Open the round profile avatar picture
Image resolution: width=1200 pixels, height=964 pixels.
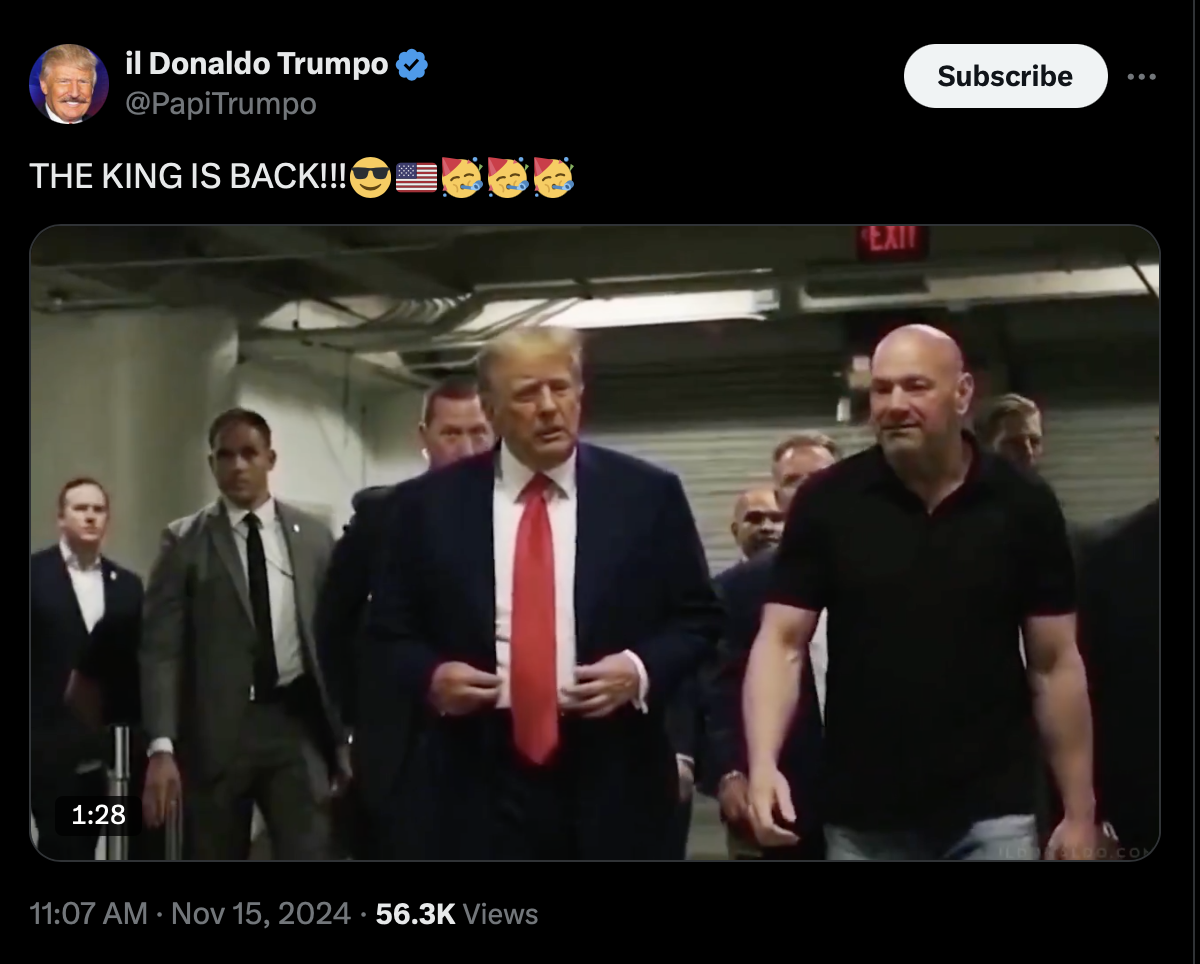tap(69, 84)
